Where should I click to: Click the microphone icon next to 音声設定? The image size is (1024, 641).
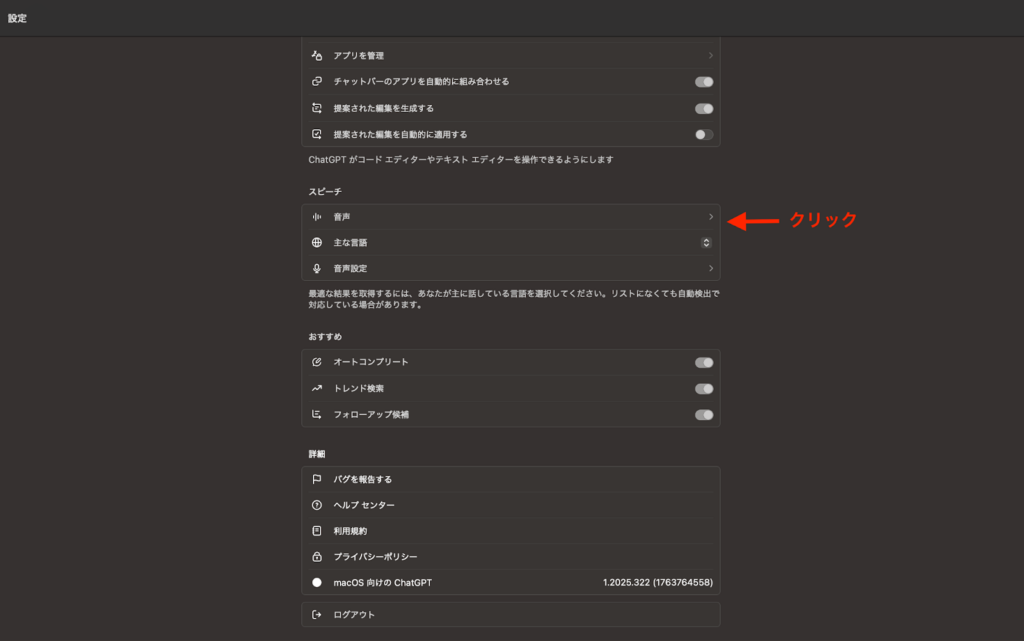click(315, 268)
